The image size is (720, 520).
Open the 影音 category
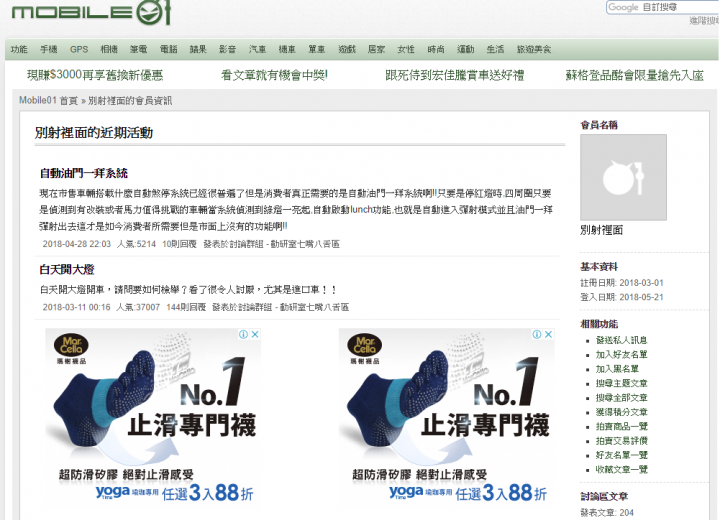tap(227, 49)
